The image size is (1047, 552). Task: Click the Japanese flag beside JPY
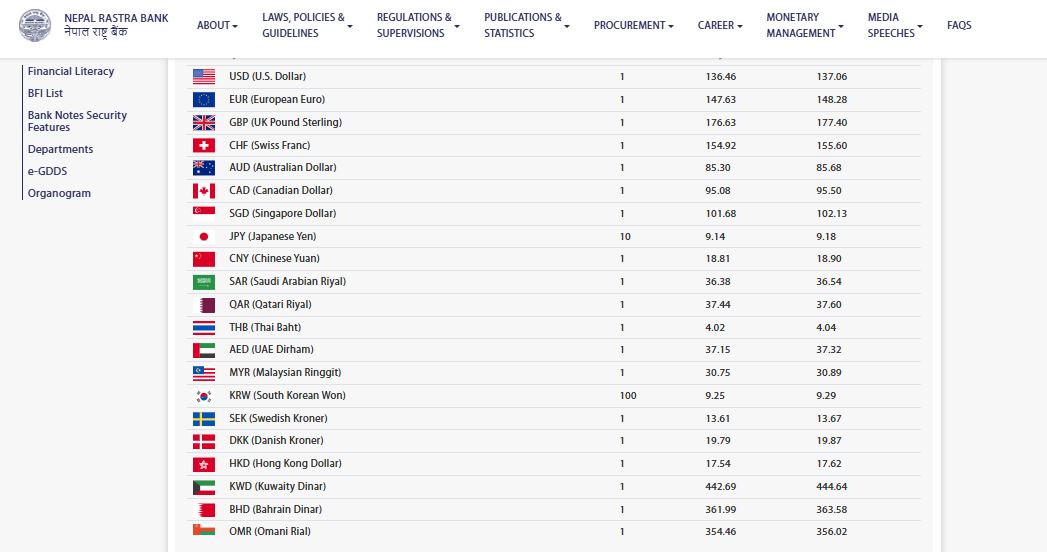coord(204,236)
